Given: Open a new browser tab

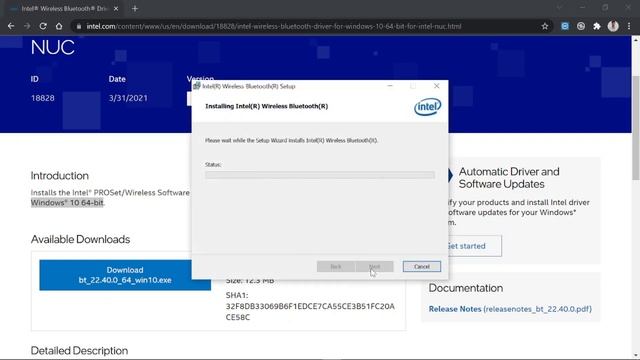Looking at the screenshot, I should click(x=135, y=8).
